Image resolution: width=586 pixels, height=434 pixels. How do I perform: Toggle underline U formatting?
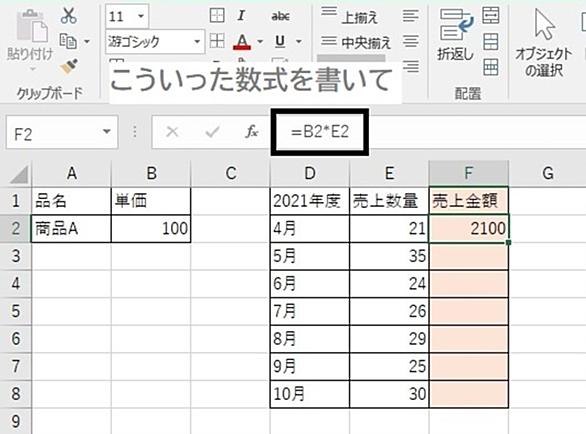(x=280, y=41)
